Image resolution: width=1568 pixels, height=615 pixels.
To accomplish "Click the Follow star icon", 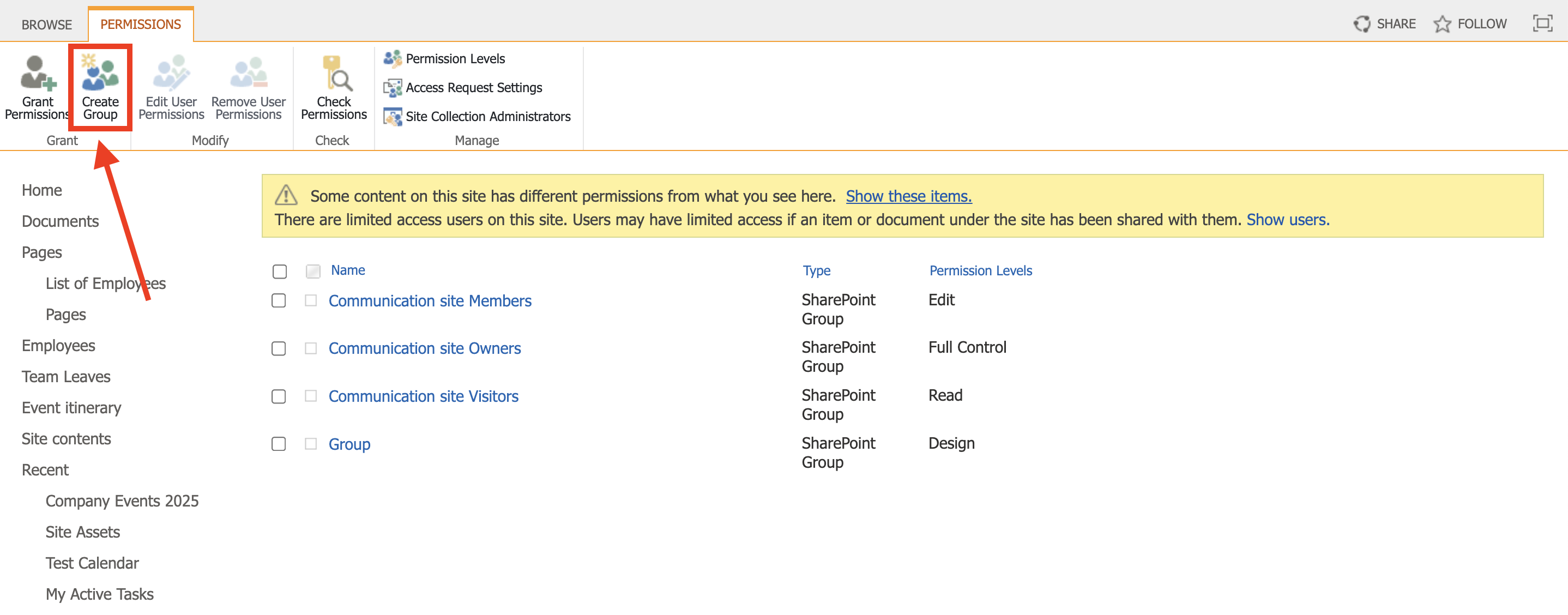I will (1442, 24).
